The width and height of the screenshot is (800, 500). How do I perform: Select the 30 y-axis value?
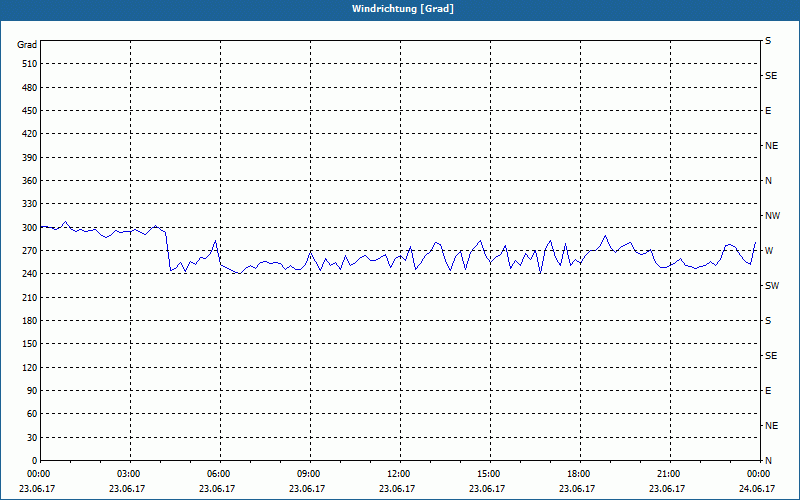[x=32, y=438]
